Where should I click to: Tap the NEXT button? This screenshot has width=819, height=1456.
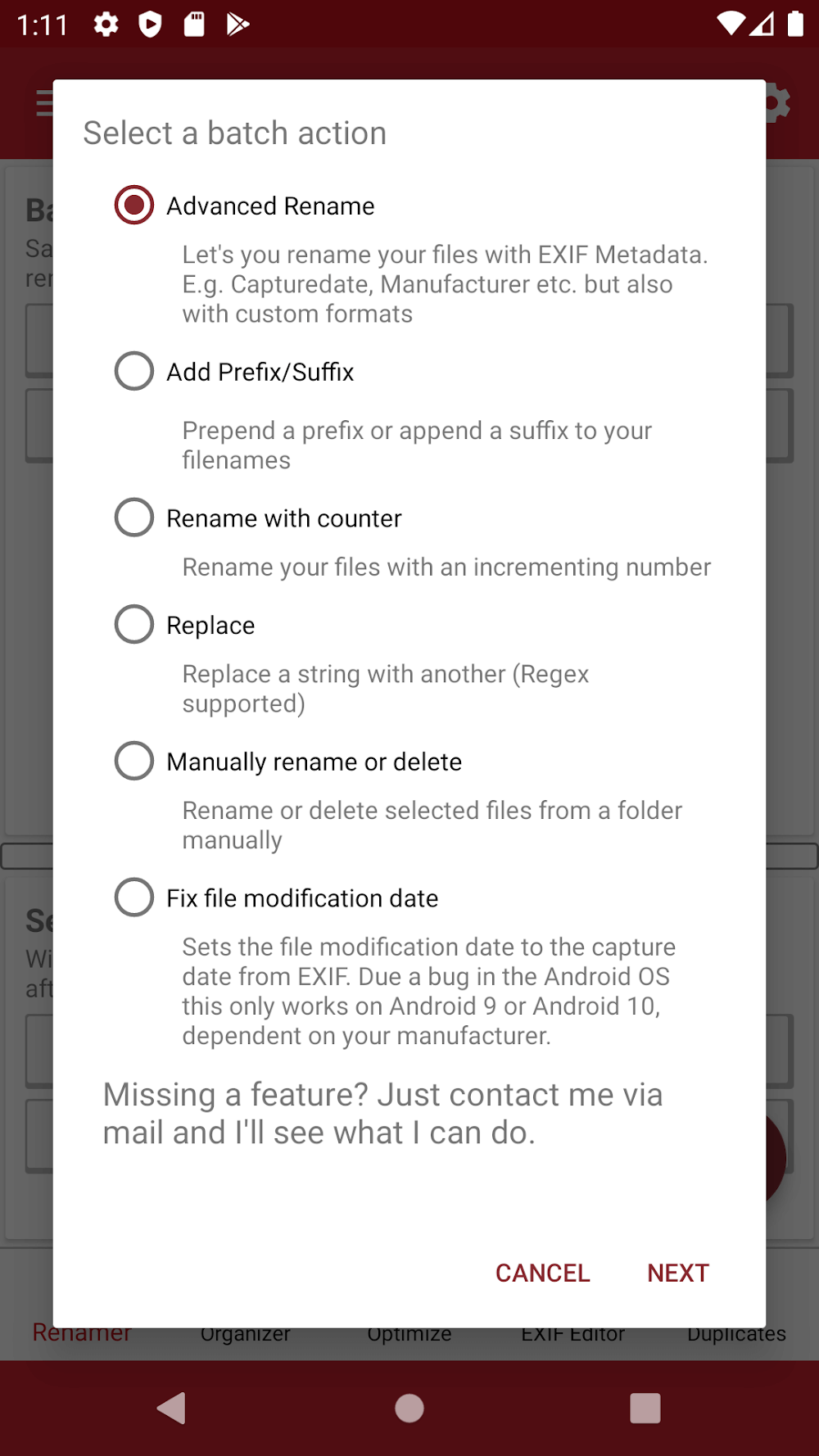click(x=677, y=1273)
